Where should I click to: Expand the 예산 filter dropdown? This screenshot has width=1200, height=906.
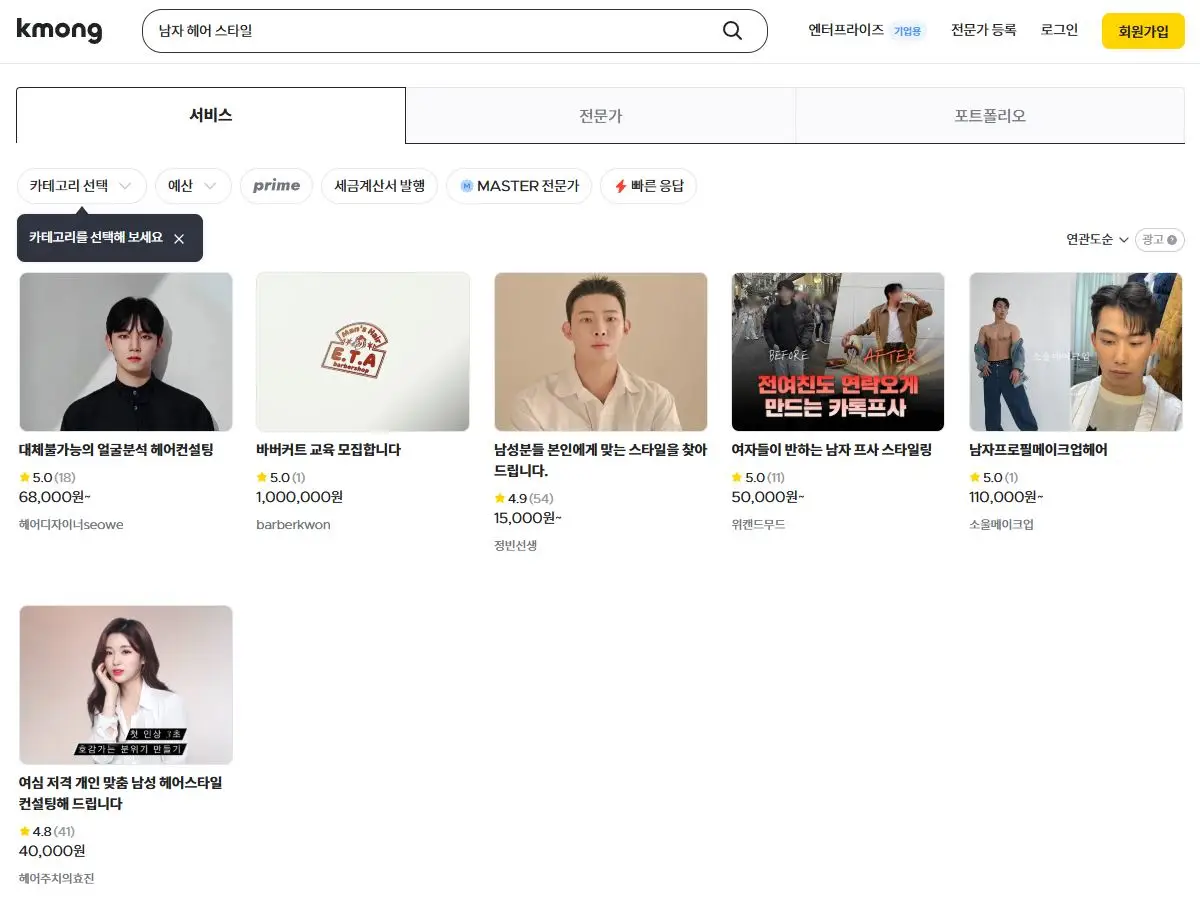click(192, 186)
